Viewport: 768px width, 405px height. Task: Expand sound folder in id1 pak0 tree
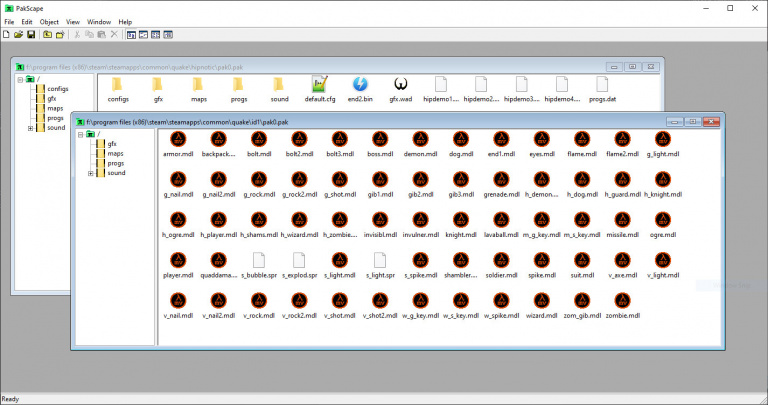(x=91, y=173)
